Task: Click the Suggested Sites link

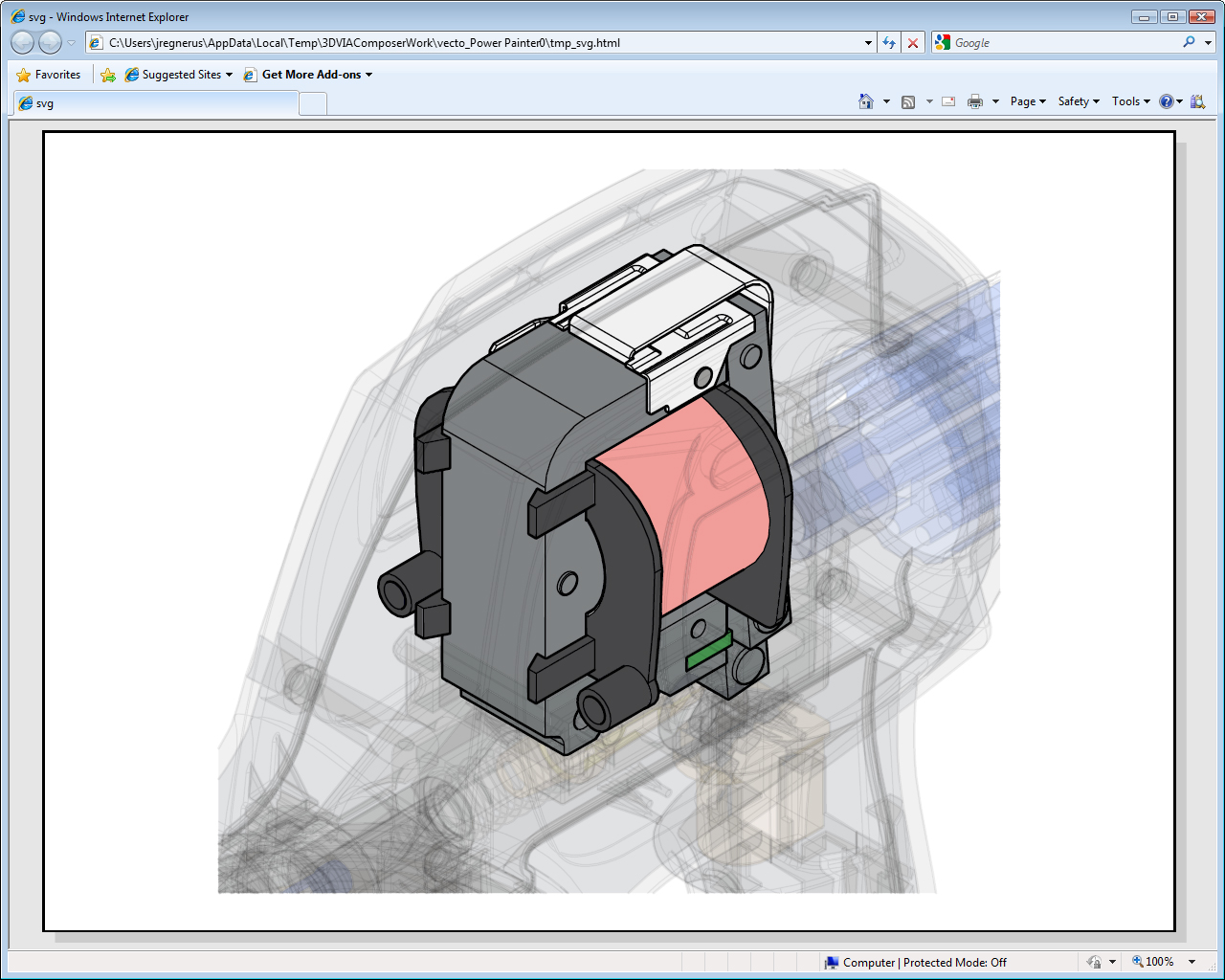Action: (180, 75)
